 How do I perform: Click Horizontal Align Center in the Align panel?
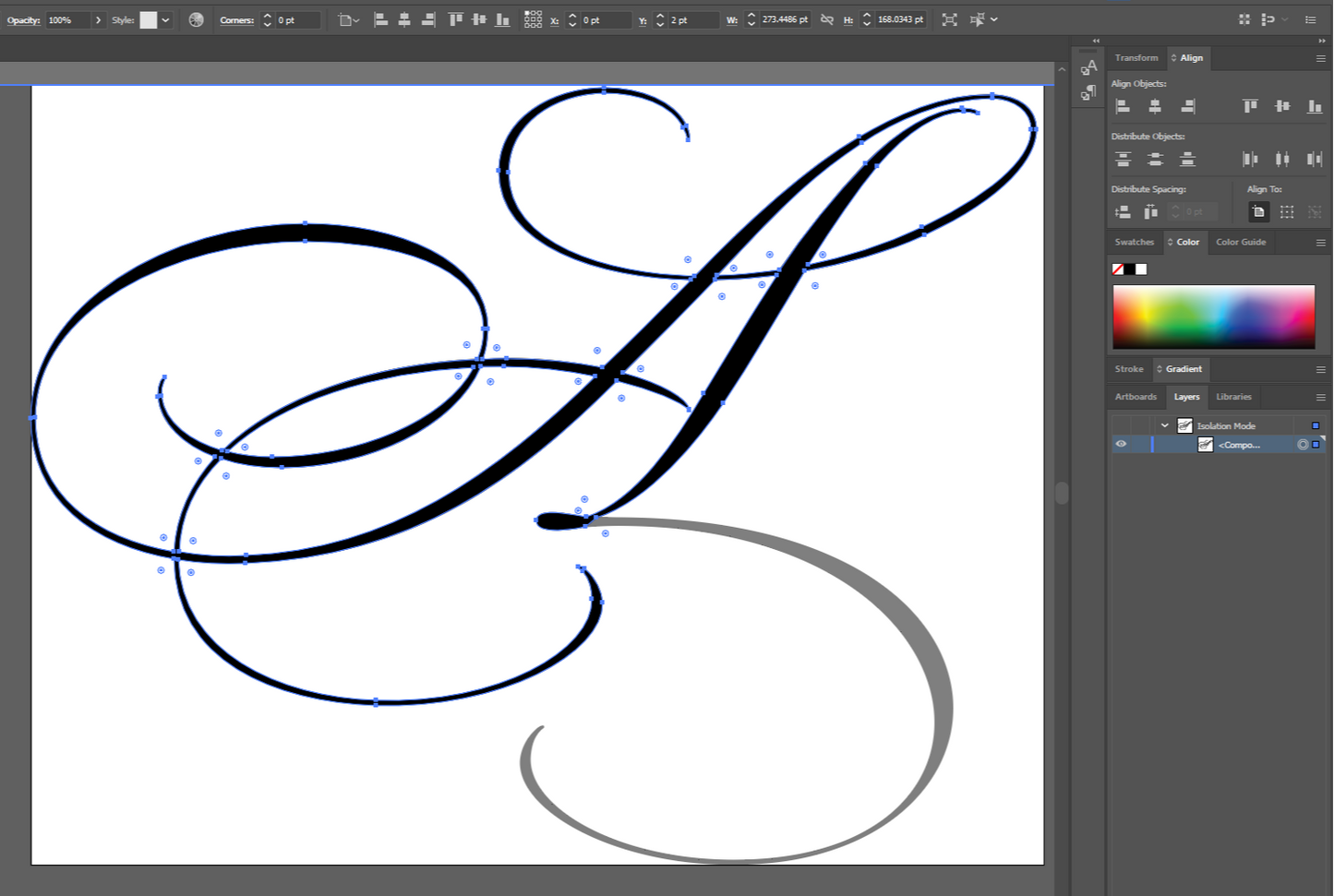click(1155, 106)
